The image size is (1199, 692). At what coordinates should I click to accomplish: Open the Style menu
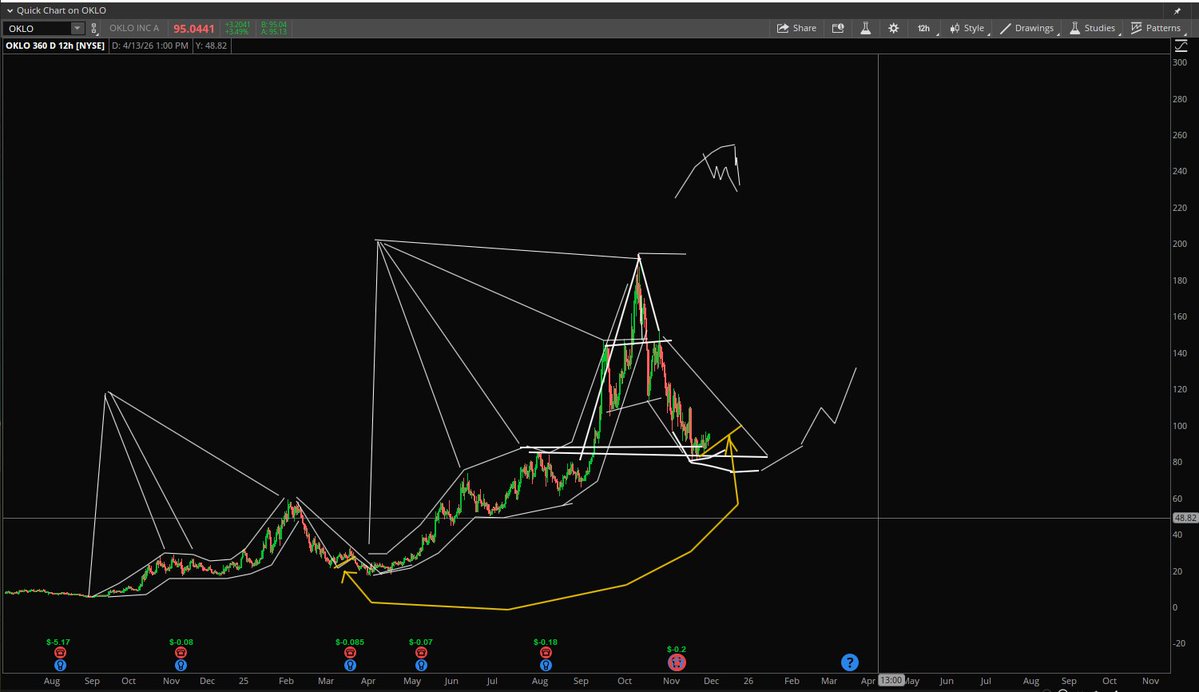[x=967, y=28]
